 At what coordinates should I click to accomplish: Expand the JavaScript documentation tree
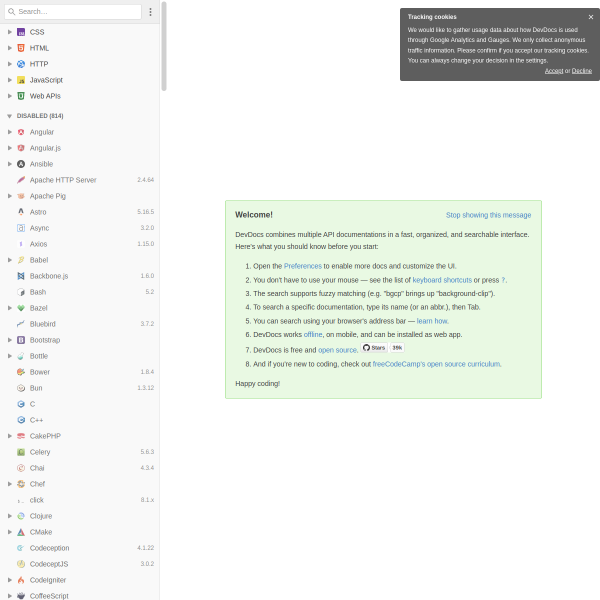click(10, 80)
